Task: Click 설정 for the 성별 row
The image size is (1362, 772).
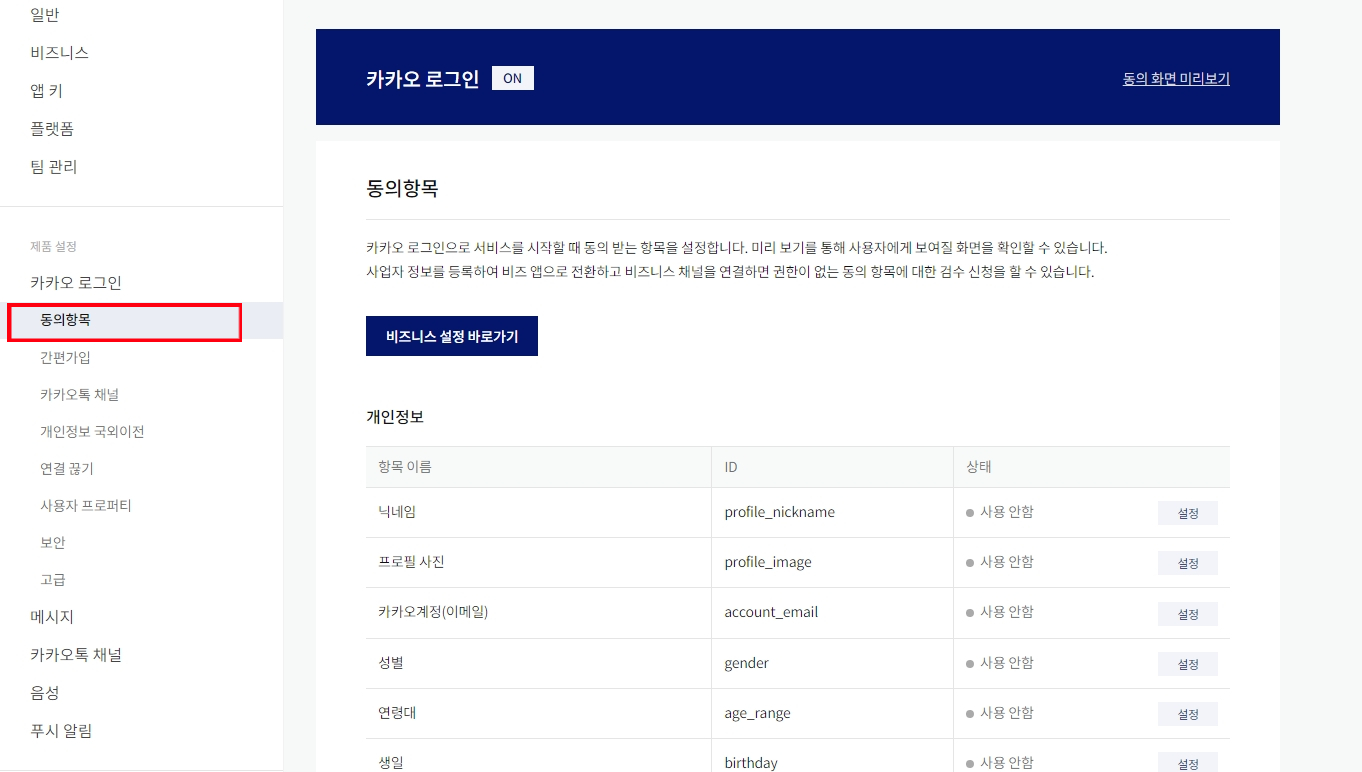Action: [1188, 664]
